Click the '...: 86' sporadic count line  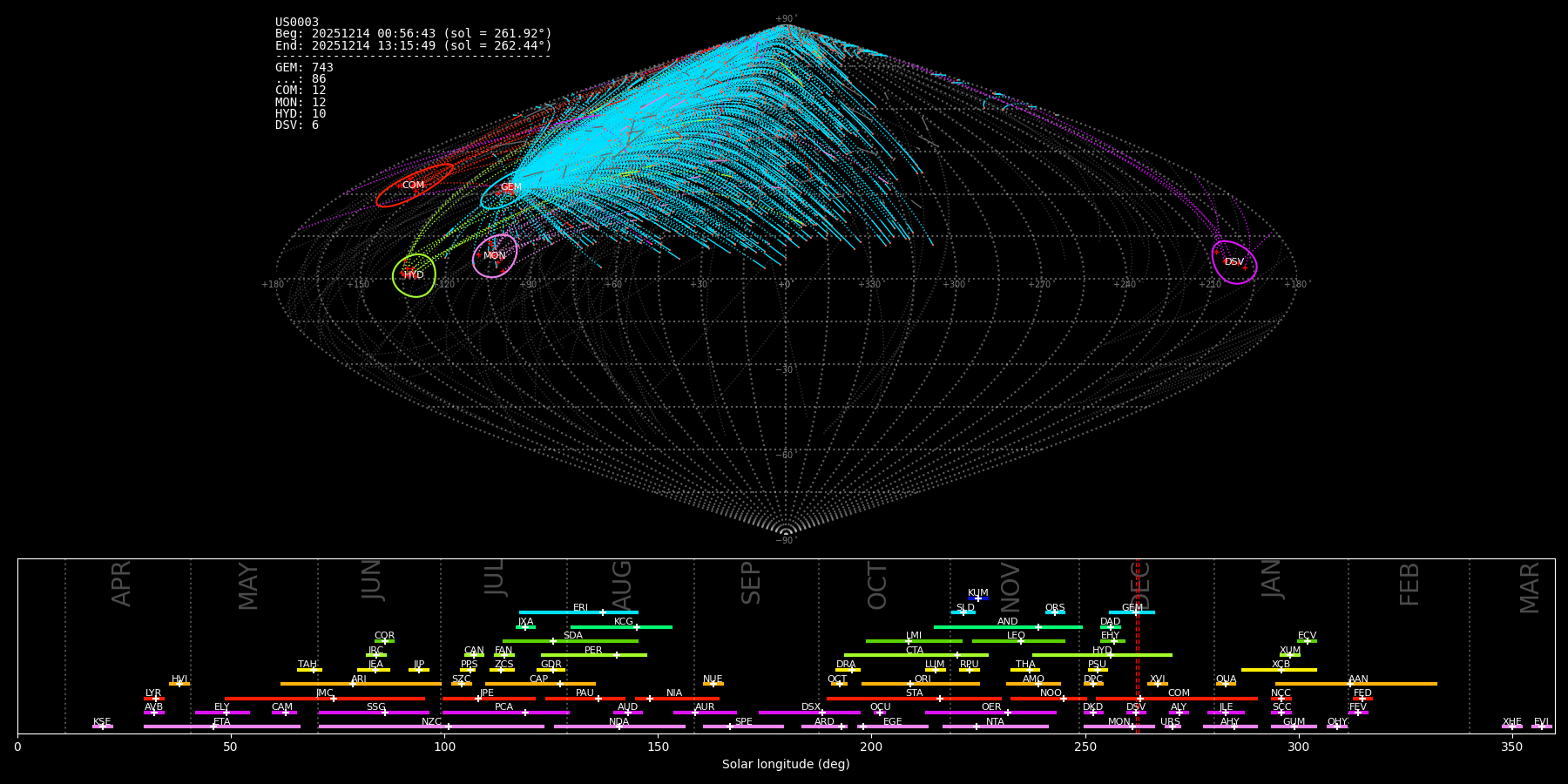(301, 79)
